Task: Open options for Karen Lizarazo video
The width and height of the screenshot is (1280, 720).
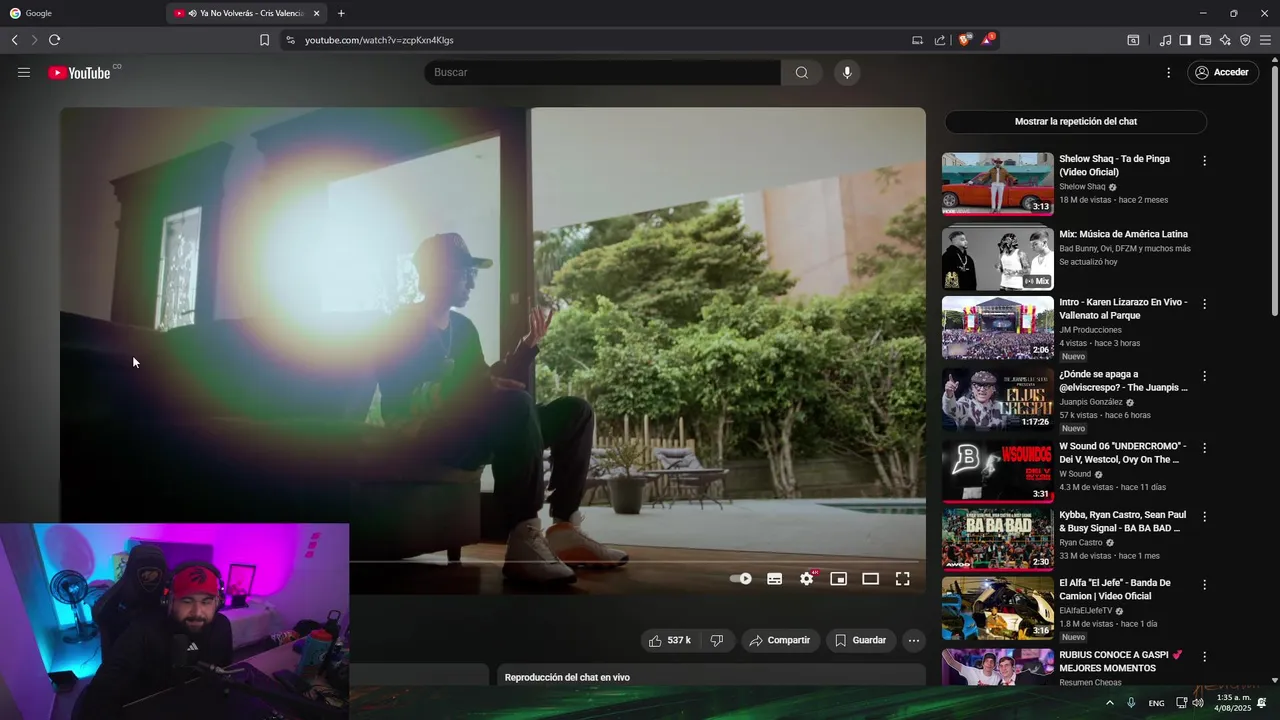Action: [1204, 303]
